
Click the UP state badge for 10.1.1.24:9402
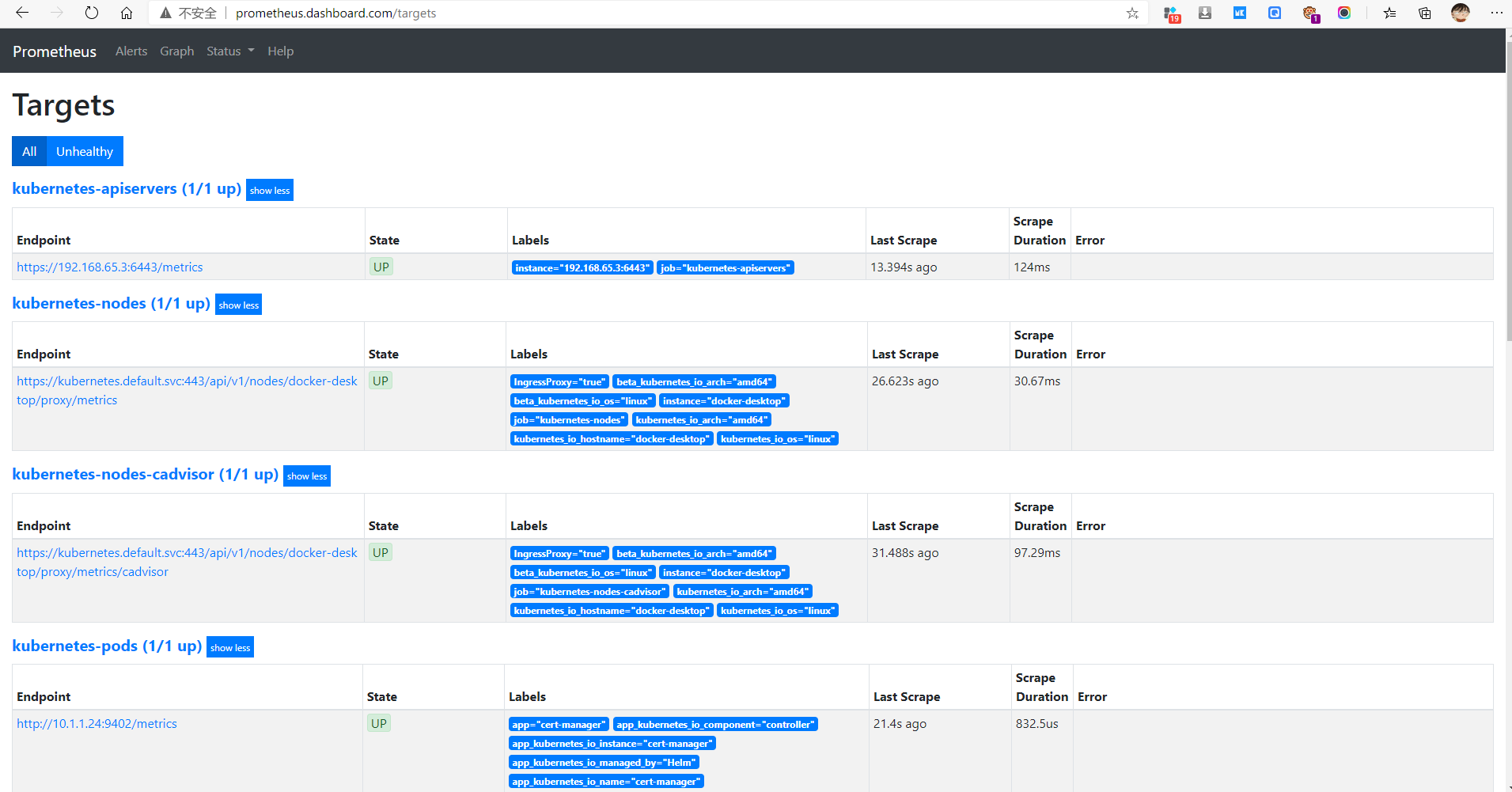pyautogui.click(x=379, y=723)
